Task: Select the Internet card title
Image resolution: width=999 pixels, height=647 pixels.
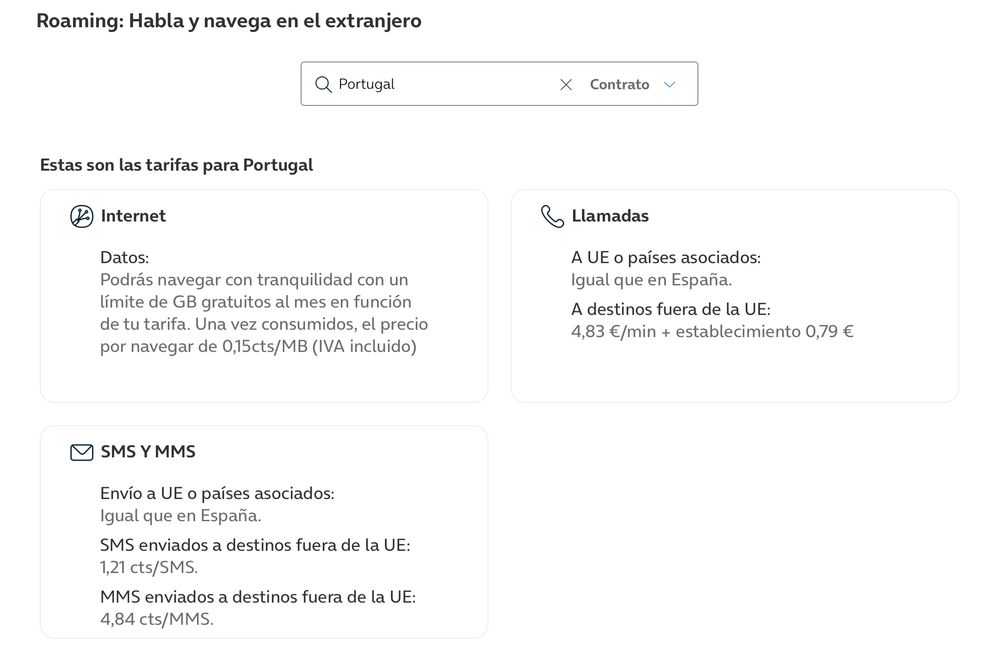Action: point(133,216)
